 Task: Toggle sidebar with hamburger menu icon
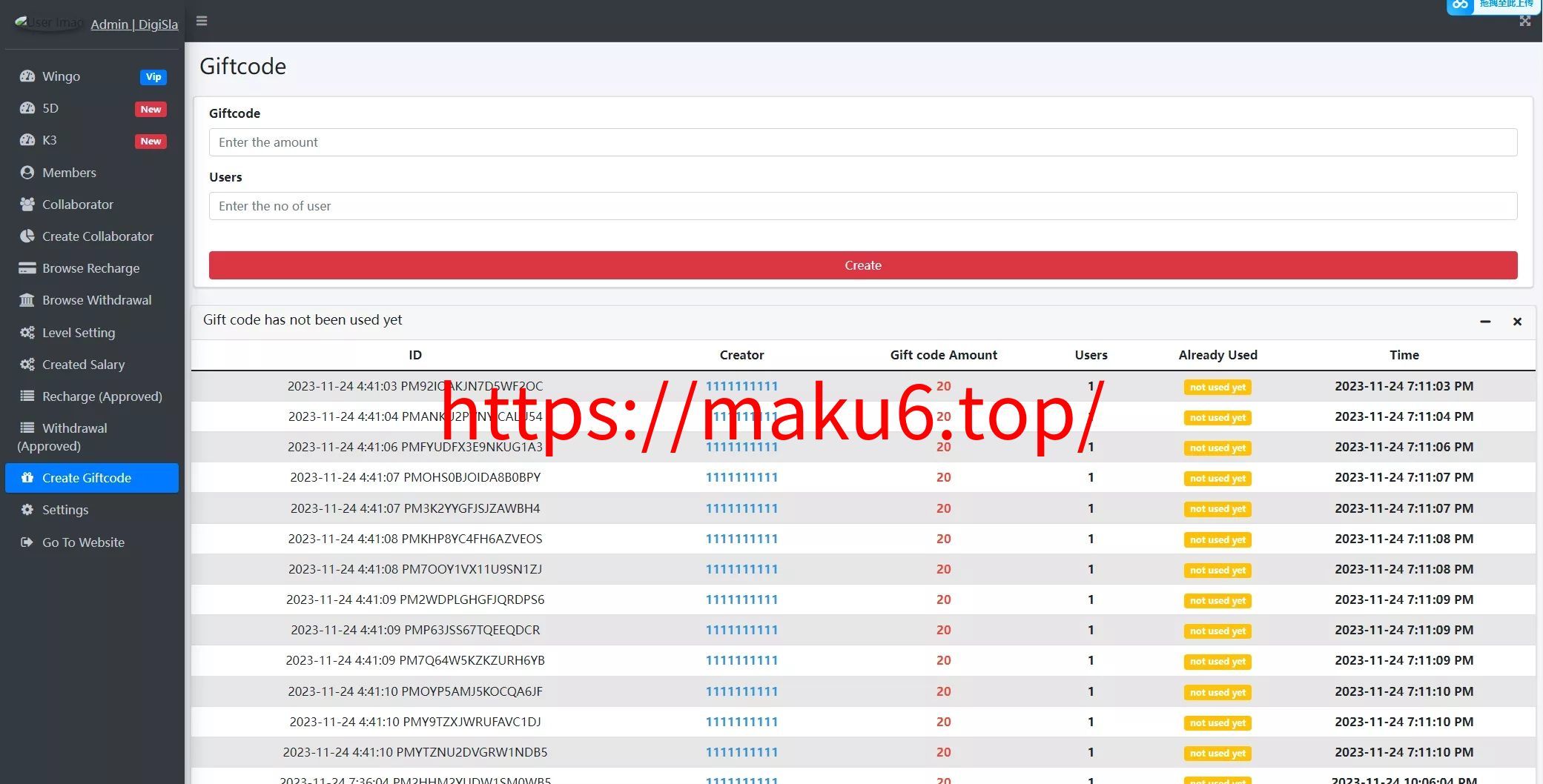click(x=202, y=21)
